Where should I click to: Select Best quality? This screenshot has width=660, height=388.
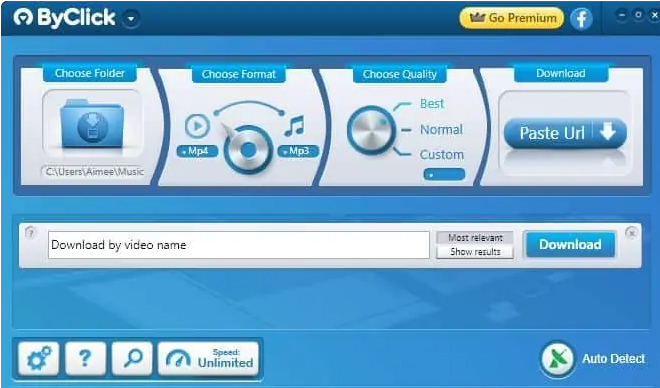(432, 104)
